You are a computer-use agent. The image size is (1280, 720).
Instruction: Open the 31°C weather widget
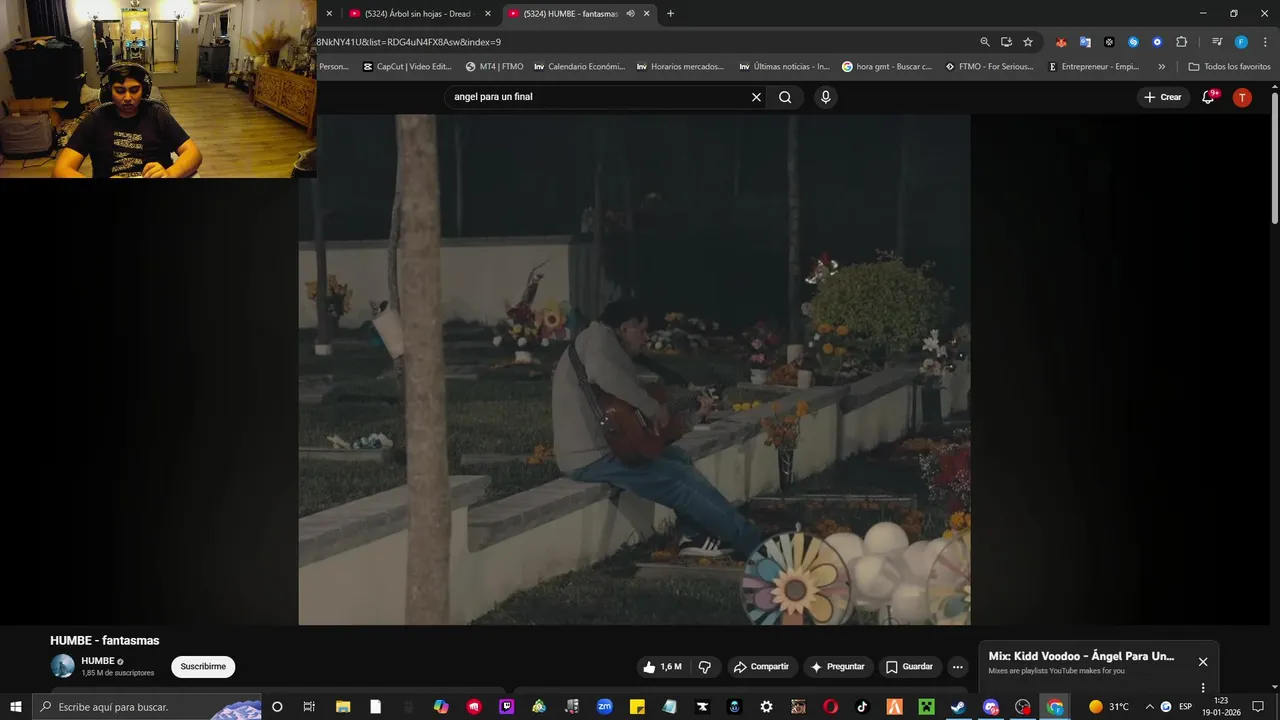pos(1108,706)
